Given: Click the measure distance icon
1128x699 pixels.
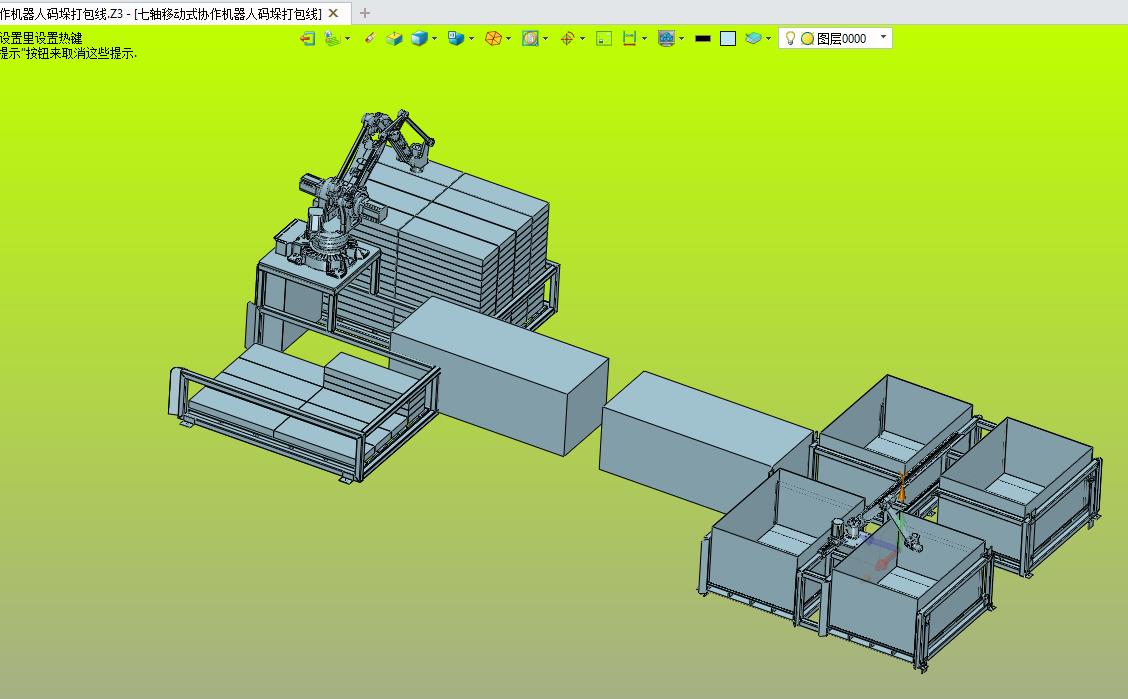Looking at the screenshot, I should click(629, 38).
